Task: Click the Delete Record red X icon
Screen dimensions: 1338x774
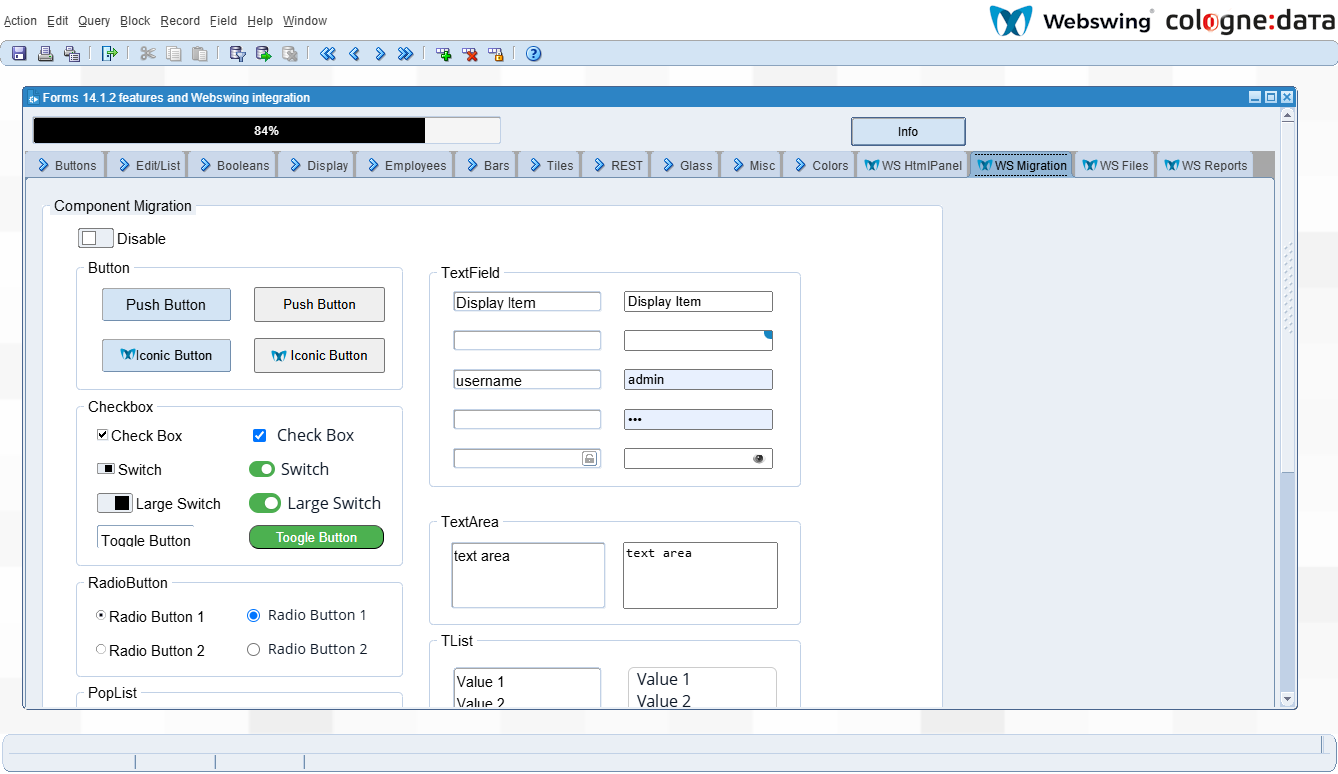Action: point(470,54)
